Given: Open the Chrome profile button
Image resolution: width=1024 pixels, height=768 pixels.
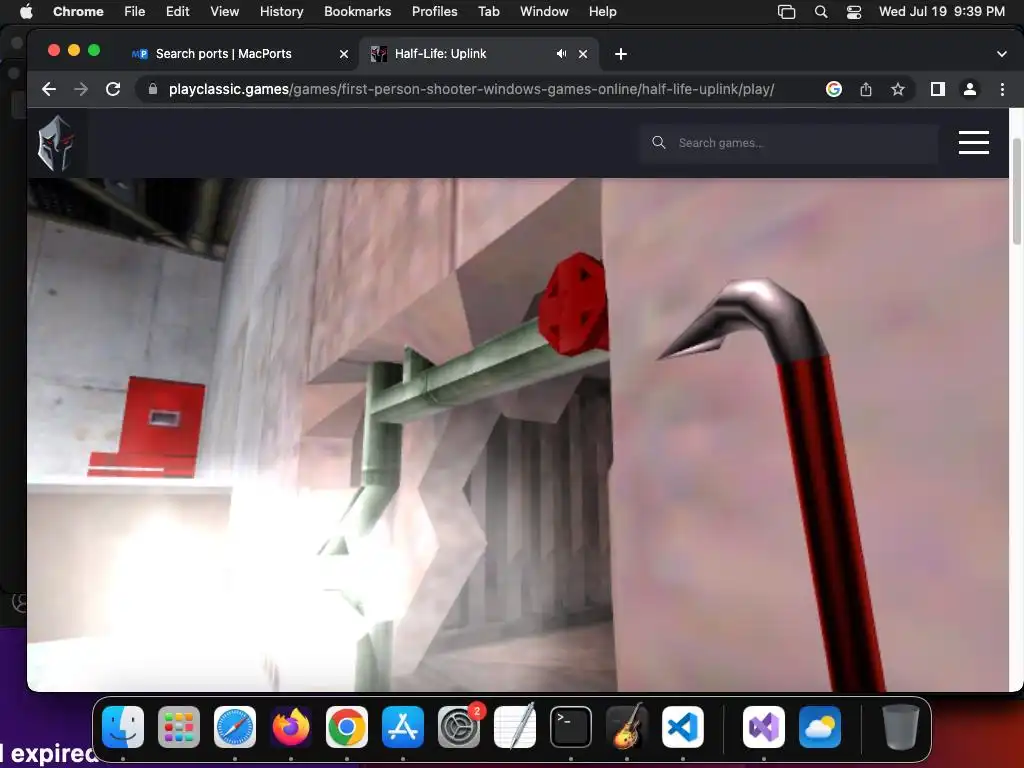Looking at the screenshot, I should 970,89.
